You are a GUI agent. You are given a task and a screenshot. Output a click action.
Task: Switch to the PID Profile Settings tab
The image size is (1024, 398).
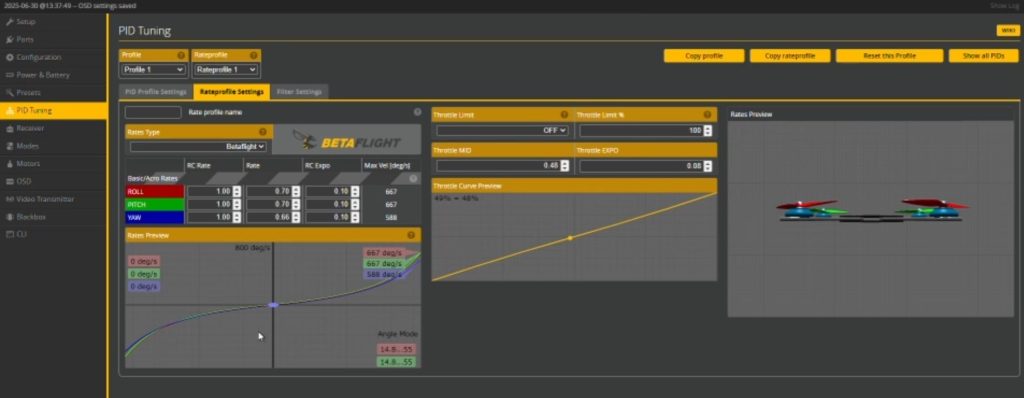[156, 91]
